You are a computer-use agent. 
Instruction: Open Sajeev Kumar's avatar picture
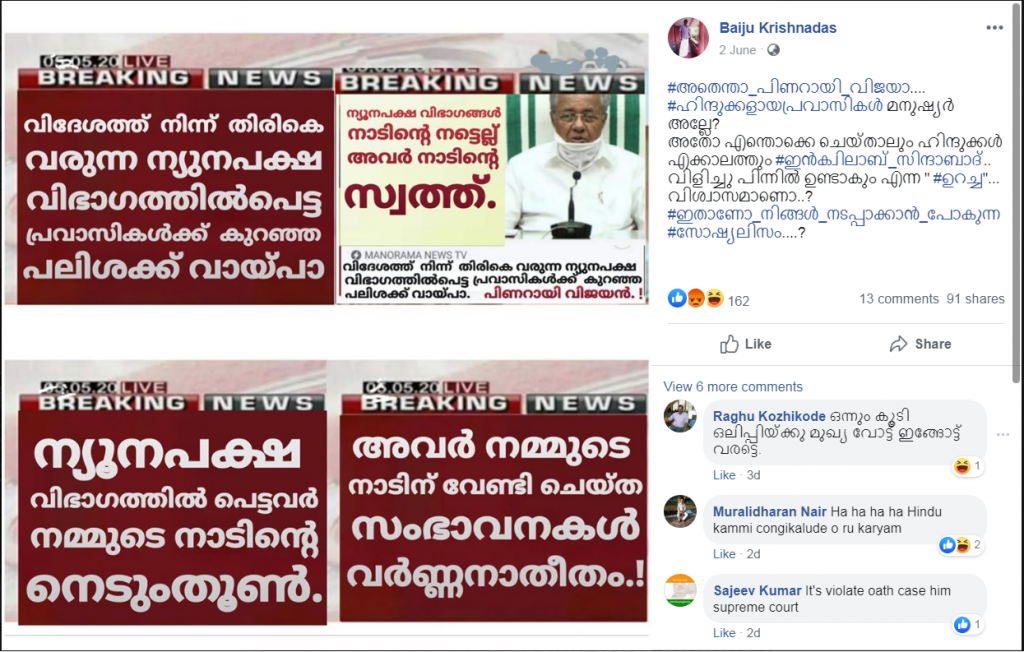pos(680,591)
